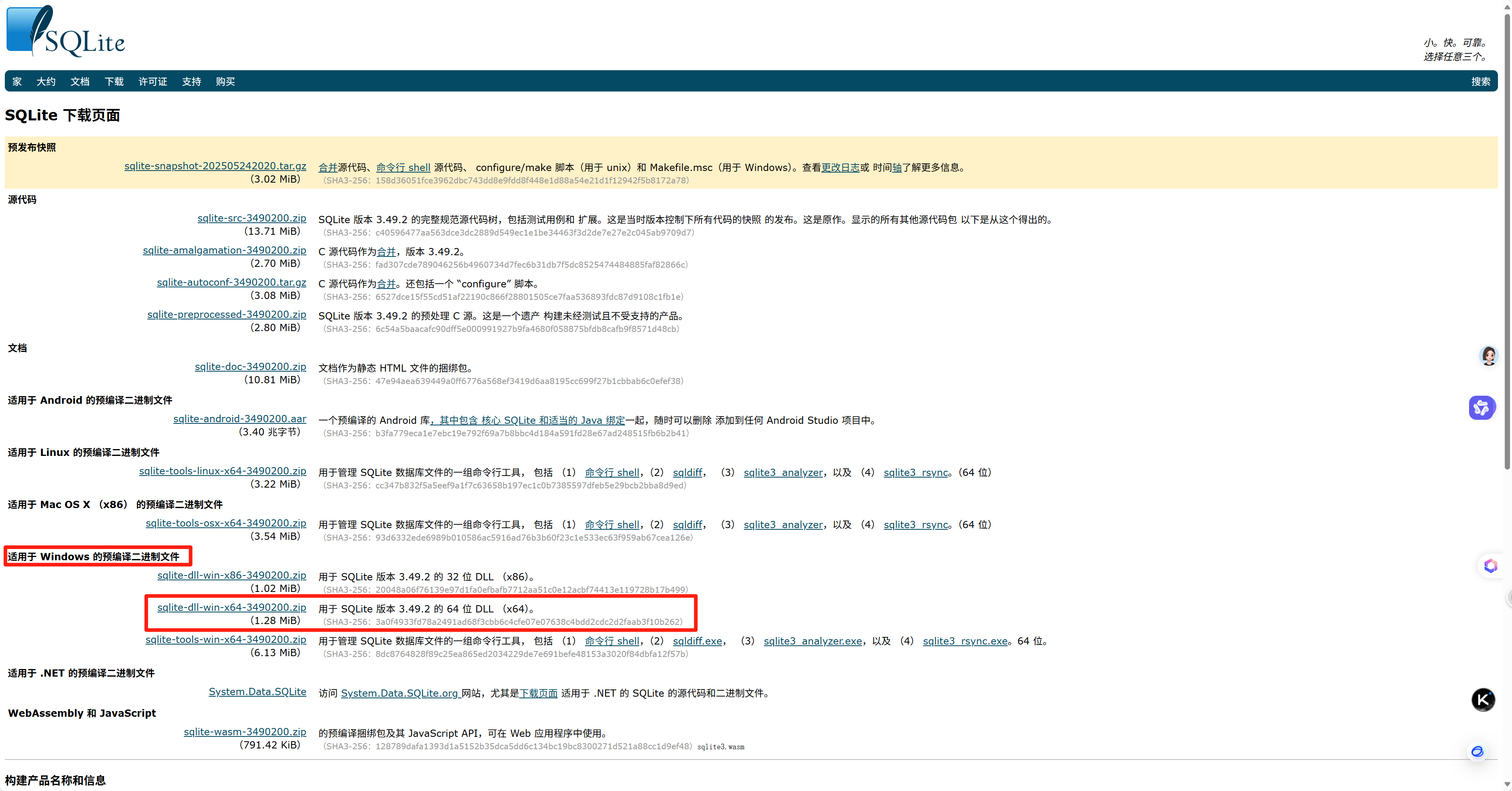The height and width of the screenshot is (791, 1512).
Task: Open the 文档 menu item
Action: 80,81
